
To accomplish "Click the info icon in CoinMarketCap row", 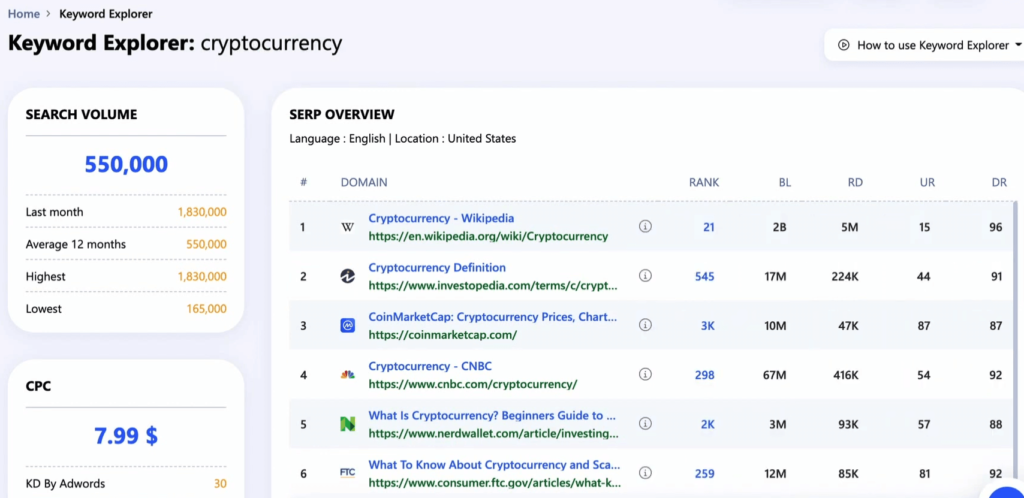I will pos(645,325).
